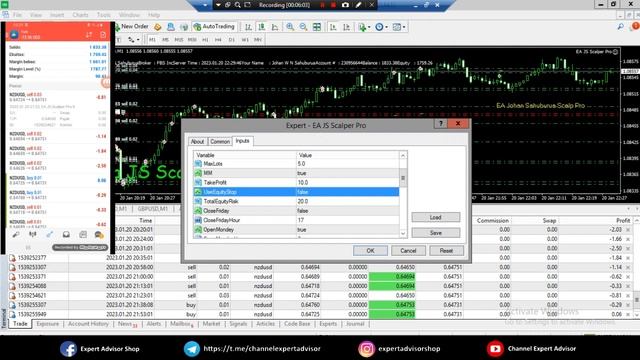
Task: Select the H4 timeframe
Action: [218, 40]
